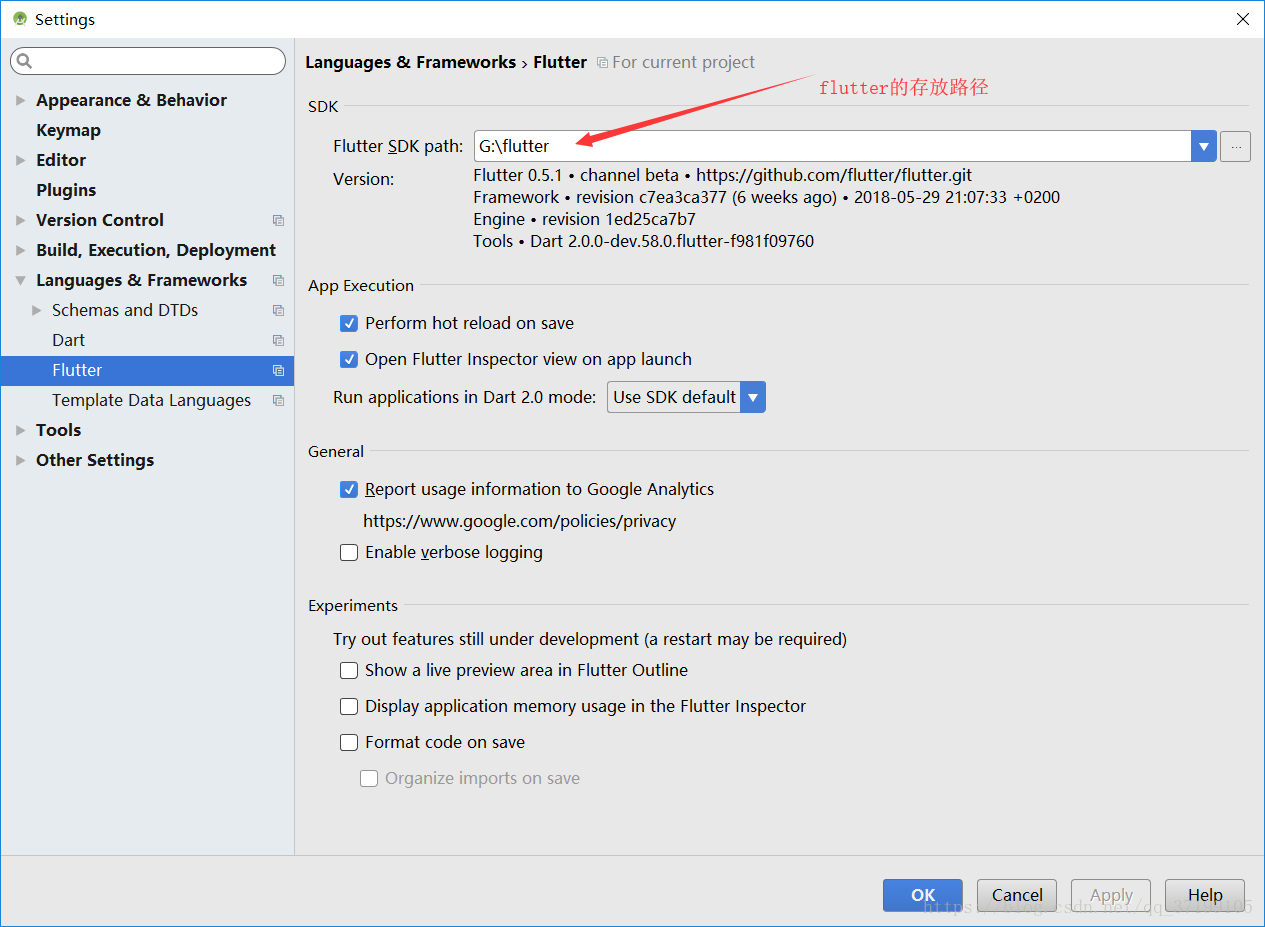The width and height of the screenshot is (1265, 927).
Task: Expand the Tools section arrow
Action: 20,430
